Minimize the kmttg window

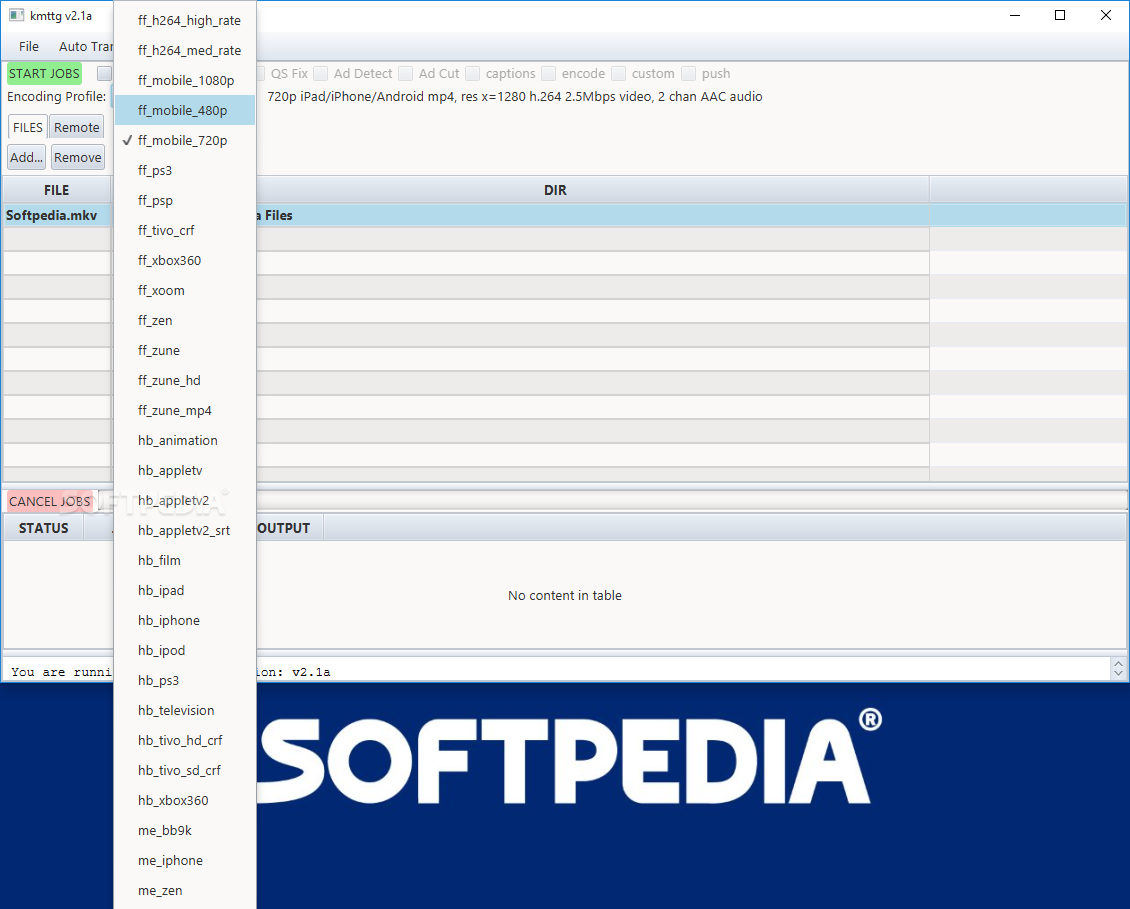1015,15
